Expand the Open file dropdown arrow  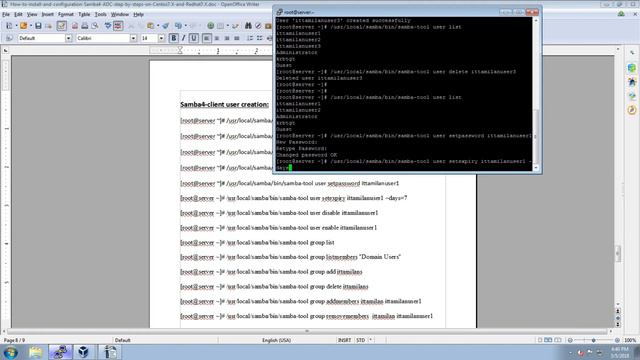(30, 26)
